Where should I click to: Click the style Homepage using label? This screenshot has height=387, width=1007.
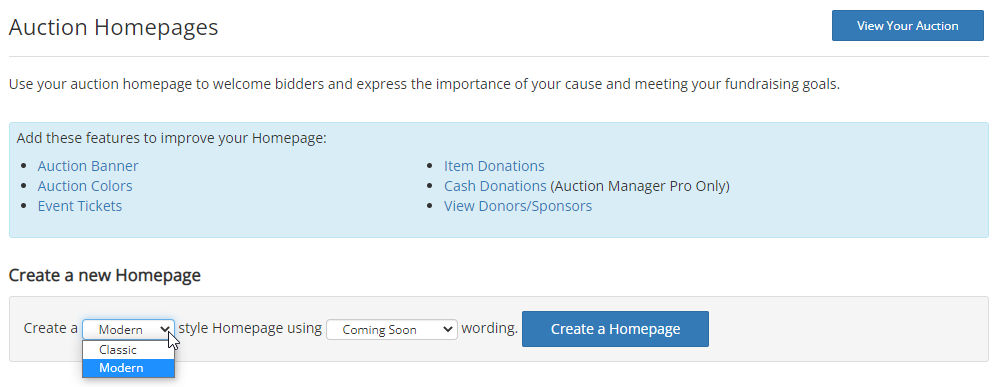[250, 328]
